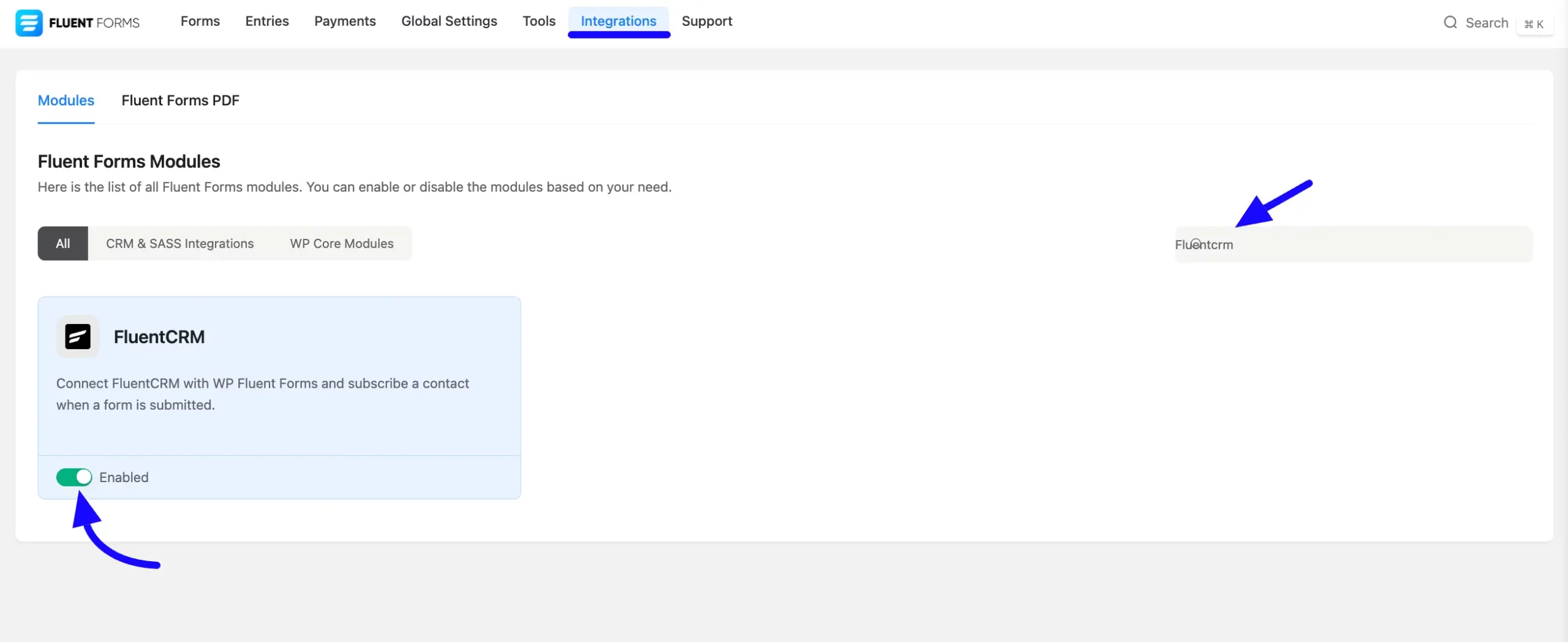Click the Enabled label on FluentCRM card
The image size is (1568, 642).
[x=124, y=477]
